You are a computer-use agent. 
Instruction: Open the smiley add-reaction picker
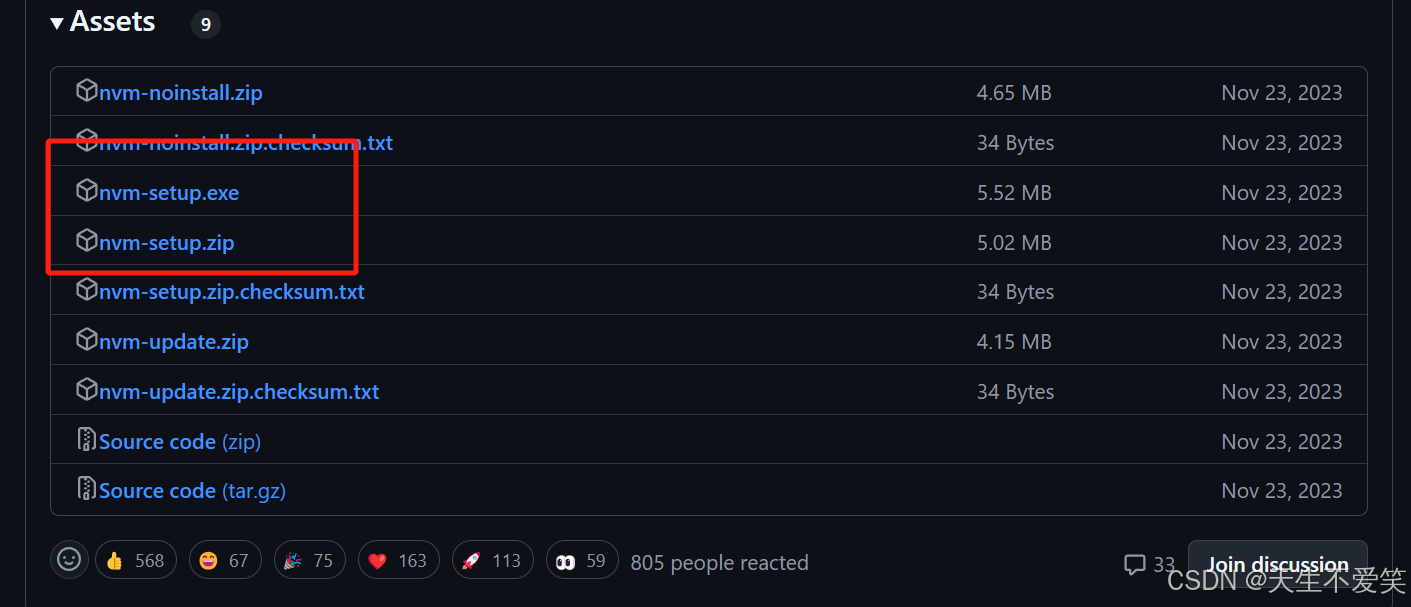[69, 560]
